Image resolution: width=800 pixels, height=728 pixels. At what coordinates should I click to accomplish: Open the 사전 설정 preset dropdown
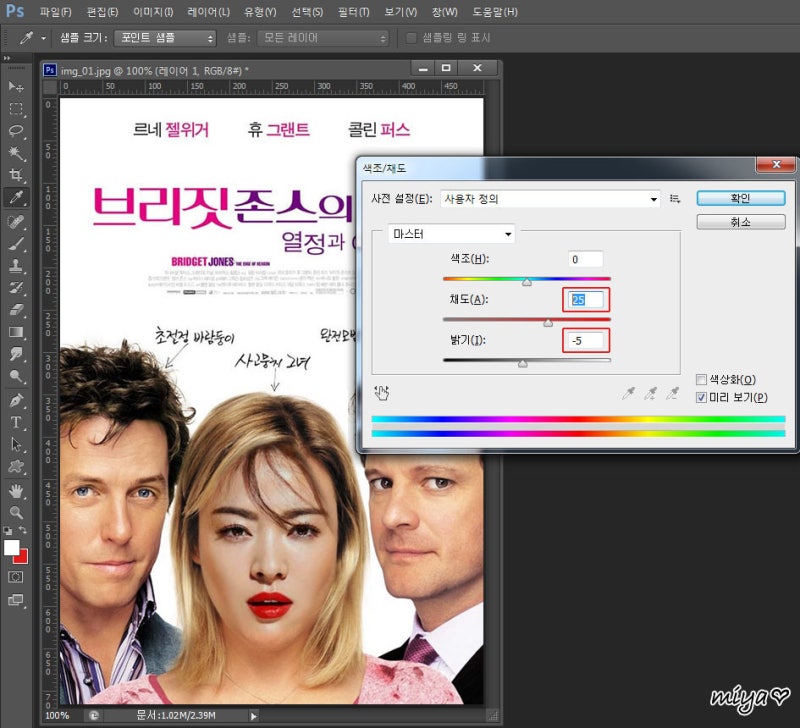[x=550, y=198]
